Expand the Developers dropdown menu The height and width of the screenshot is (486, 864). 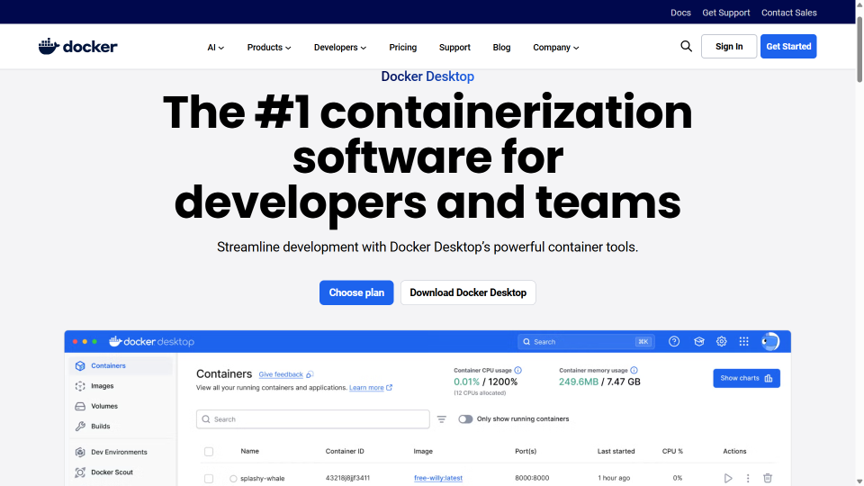(x=340, y=47)
